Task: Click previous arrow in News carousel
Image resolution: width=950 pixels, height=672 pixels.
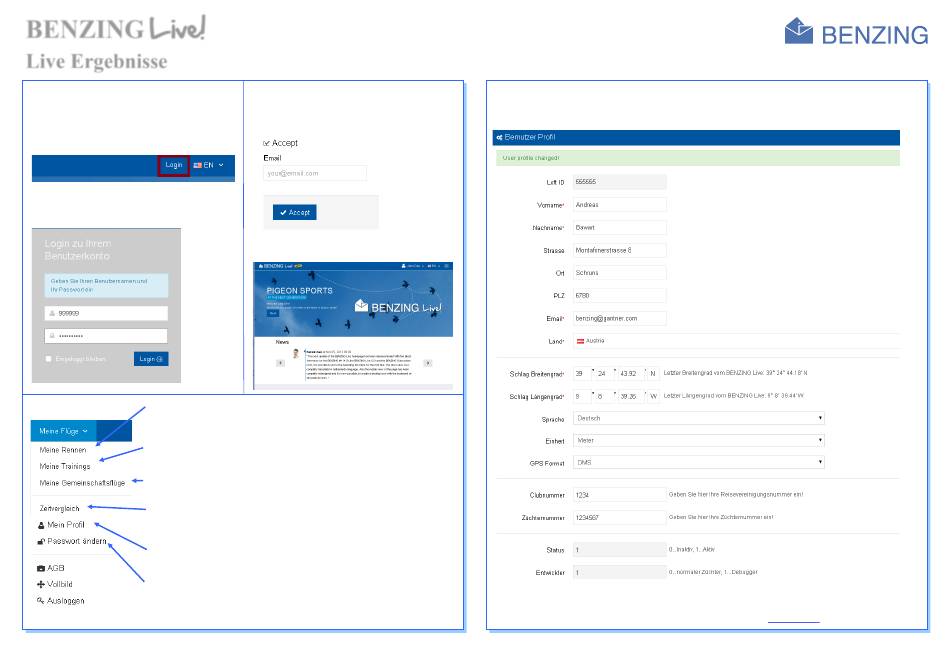Action: tap(281, 364)
